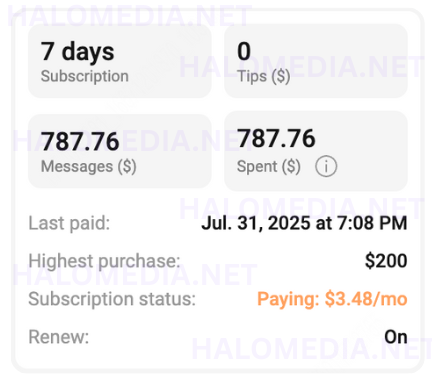Open the 7 days Subscription card
432x377 pixels.
120,61
